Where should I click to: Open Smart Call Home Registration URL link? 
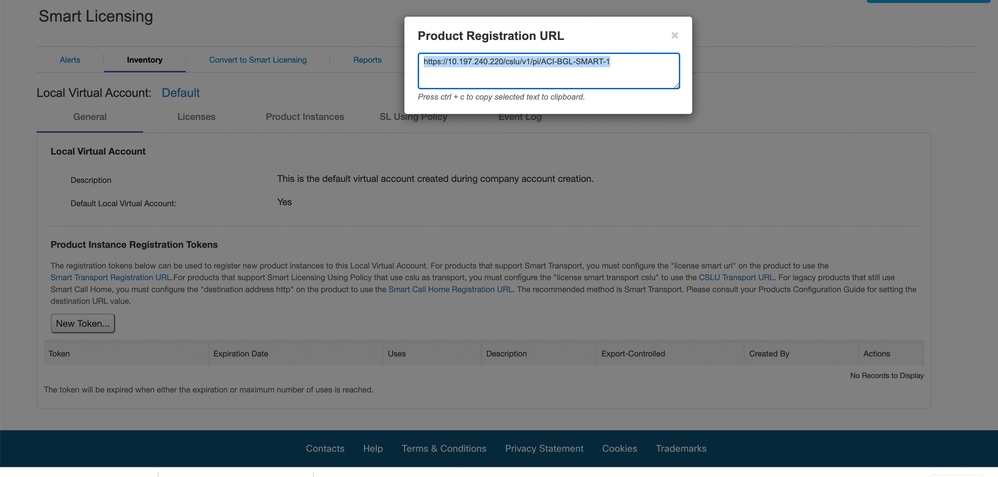pyautogui.click(x=451, y=289)
